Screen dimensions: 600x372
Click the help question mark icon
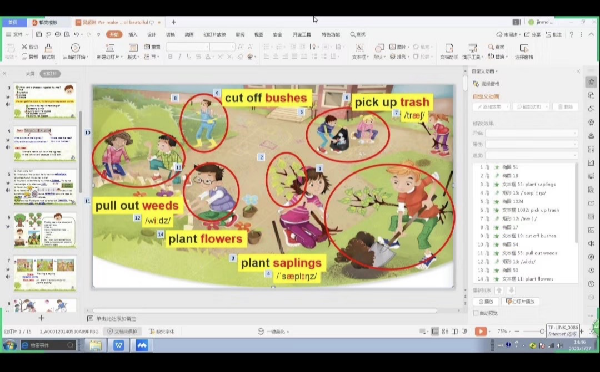click(x=571, y=34)
